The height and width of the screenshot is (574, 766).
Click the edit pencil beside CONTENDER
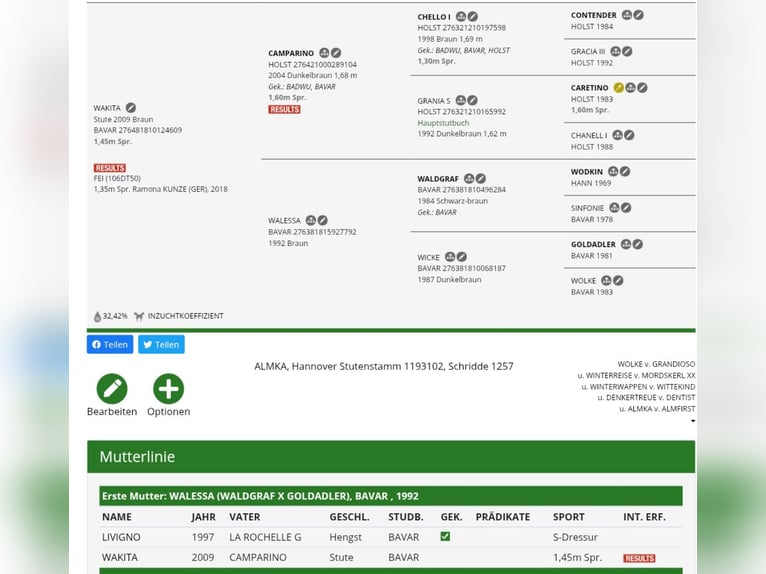(638, 16)
